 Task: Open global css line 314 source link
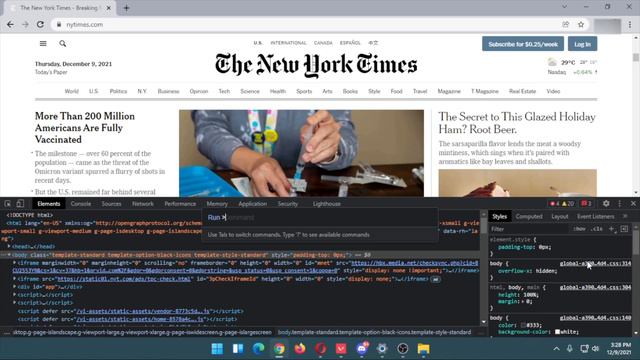[x=595, y=263]
